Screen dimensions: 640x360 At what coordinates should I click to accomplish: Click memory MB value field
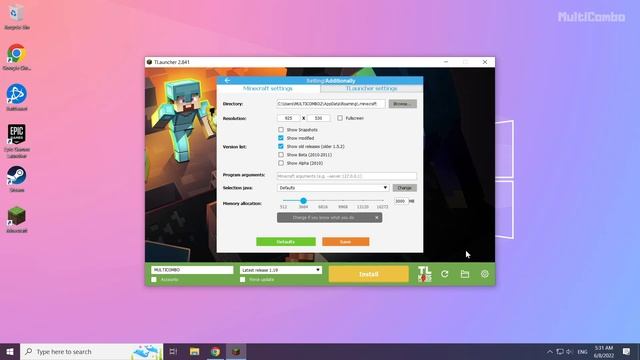click(x=401, y=201)
